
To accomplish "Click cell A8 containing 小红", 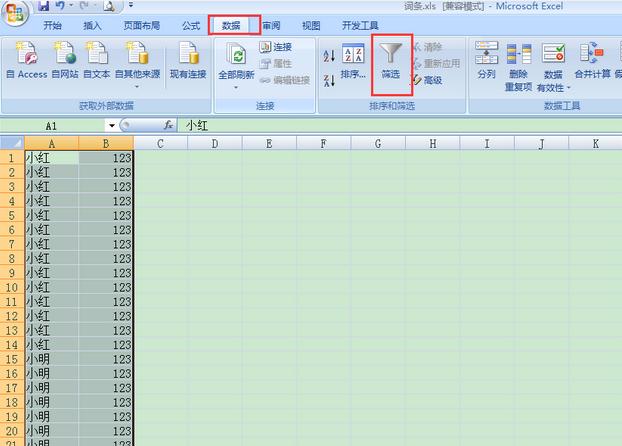I will (x=52, y=259).
